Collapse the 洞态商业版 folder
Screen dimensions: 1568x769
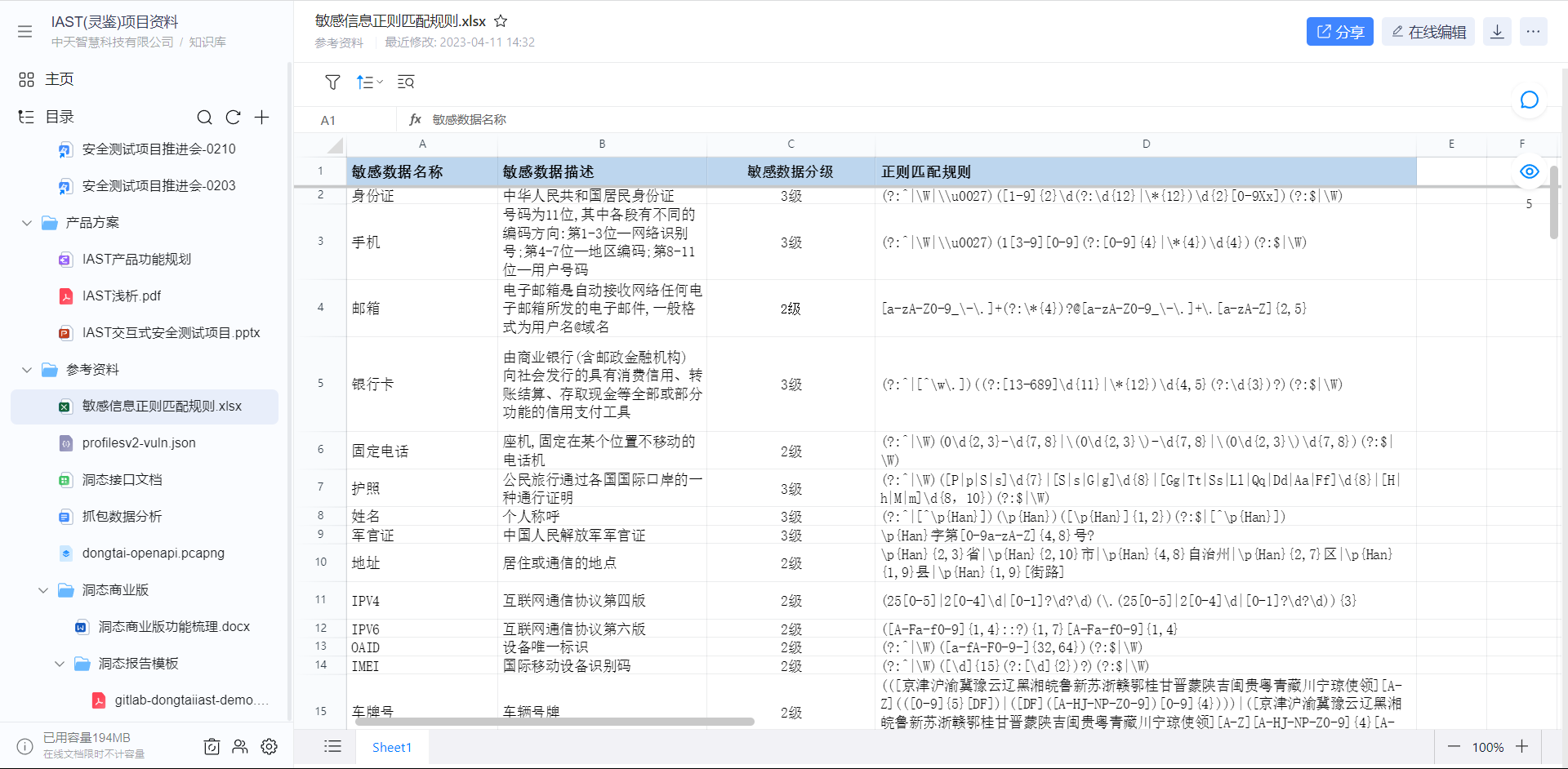pos(42,590)
